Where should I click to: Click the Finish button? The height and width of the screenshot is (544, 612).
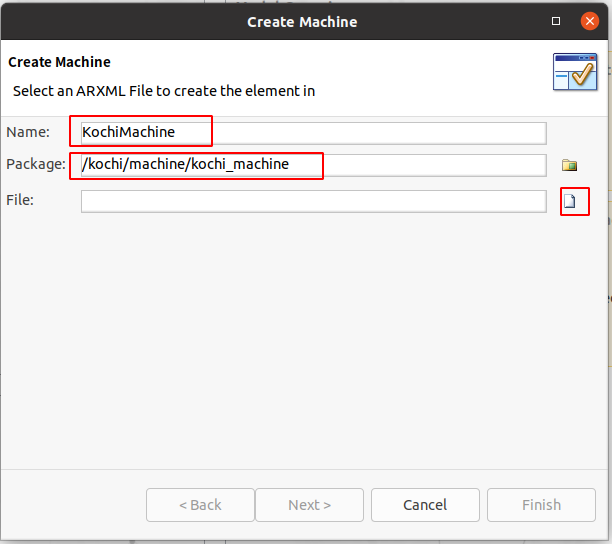tap(541, 505)
